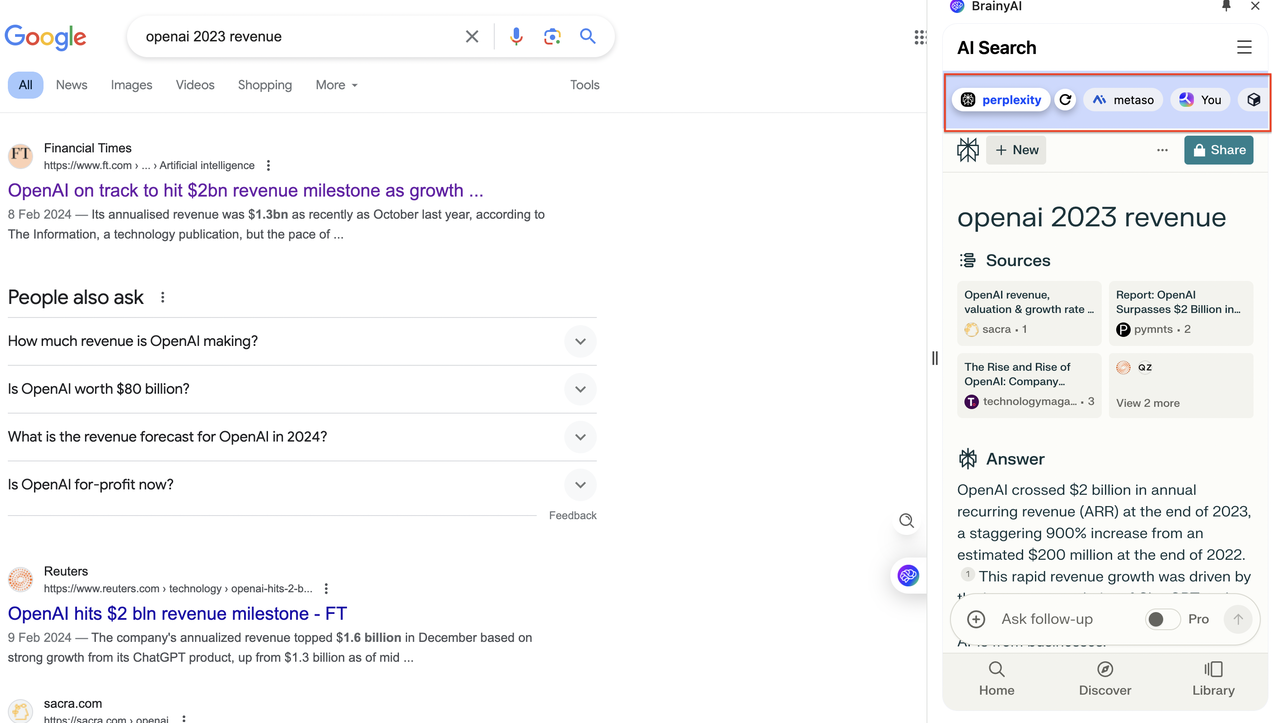
Task: Go to Perplexity Home tab
Action: [997, 679]
